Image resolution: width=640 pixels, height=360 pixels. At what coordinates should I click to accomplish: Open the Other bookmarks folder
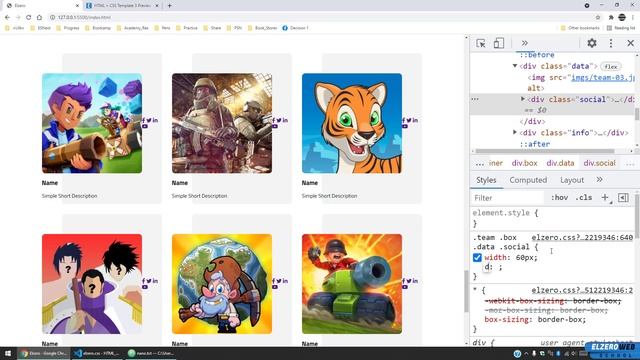580,28
